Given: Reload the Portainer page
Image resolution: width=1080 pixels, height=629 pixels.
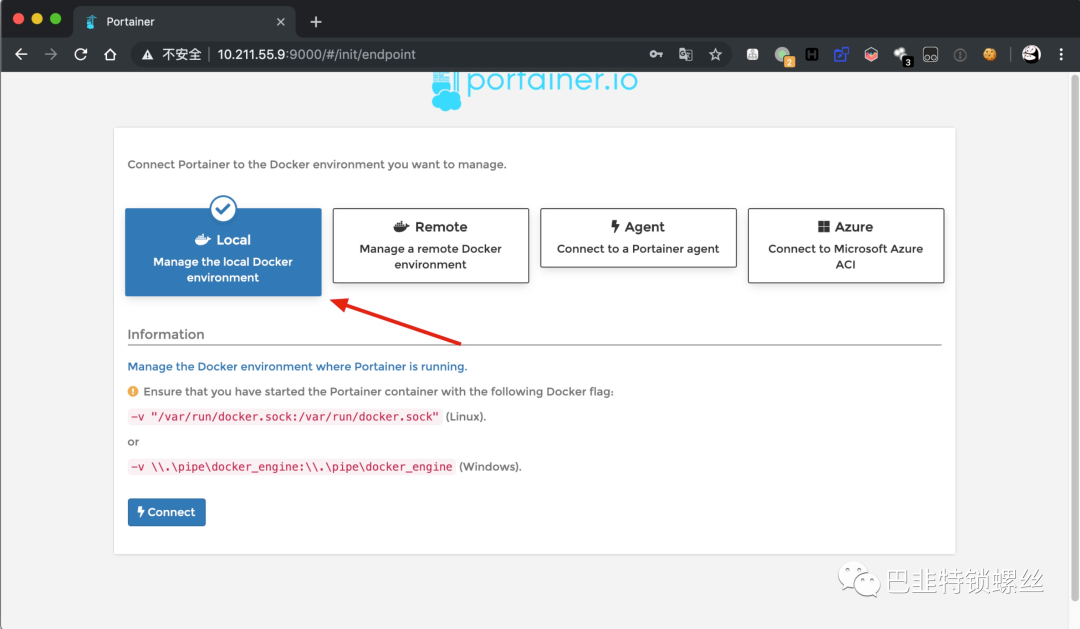Looking at the screenshot, I should (x=81, y=54).
